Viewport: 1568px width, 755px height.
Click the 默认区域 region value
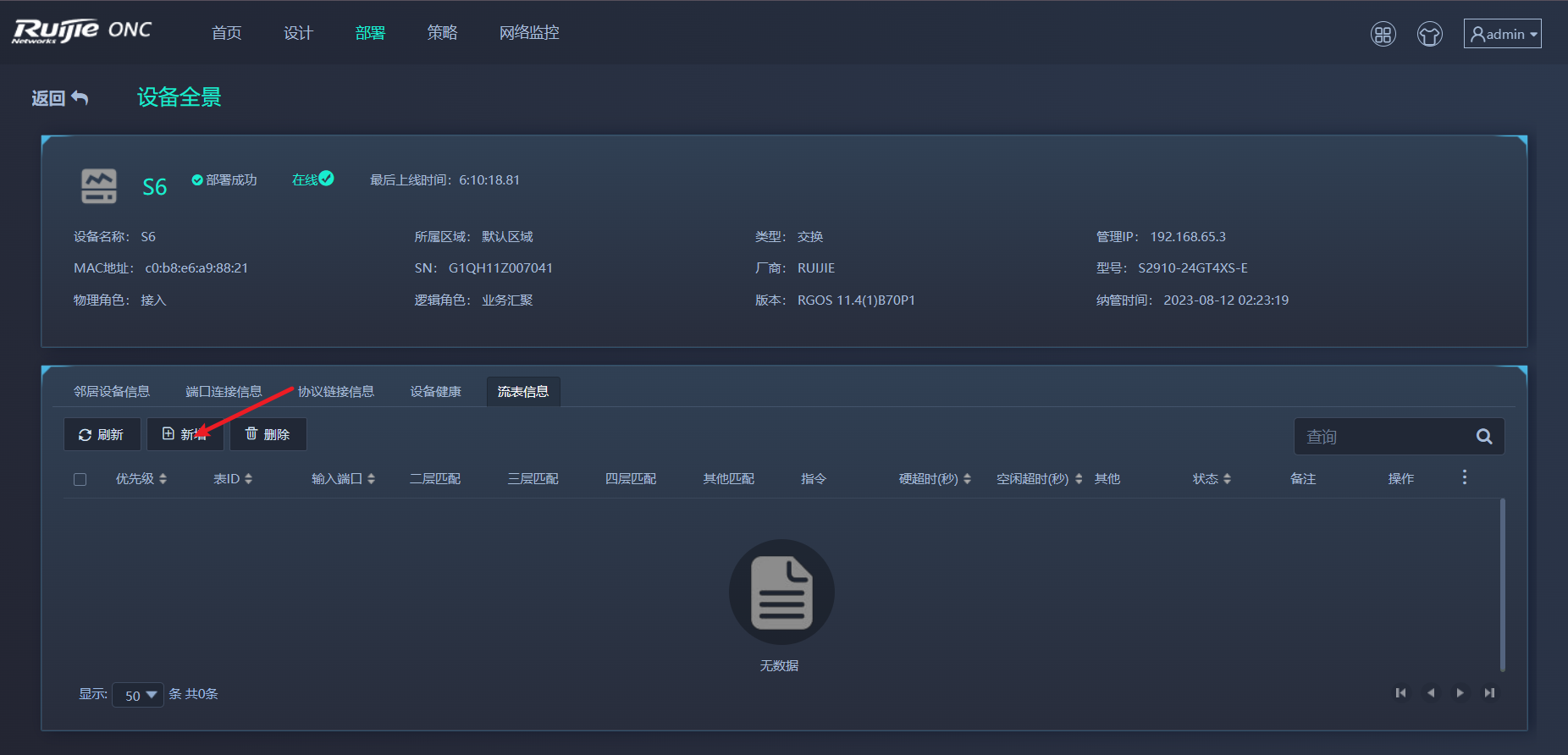point(507,237)
